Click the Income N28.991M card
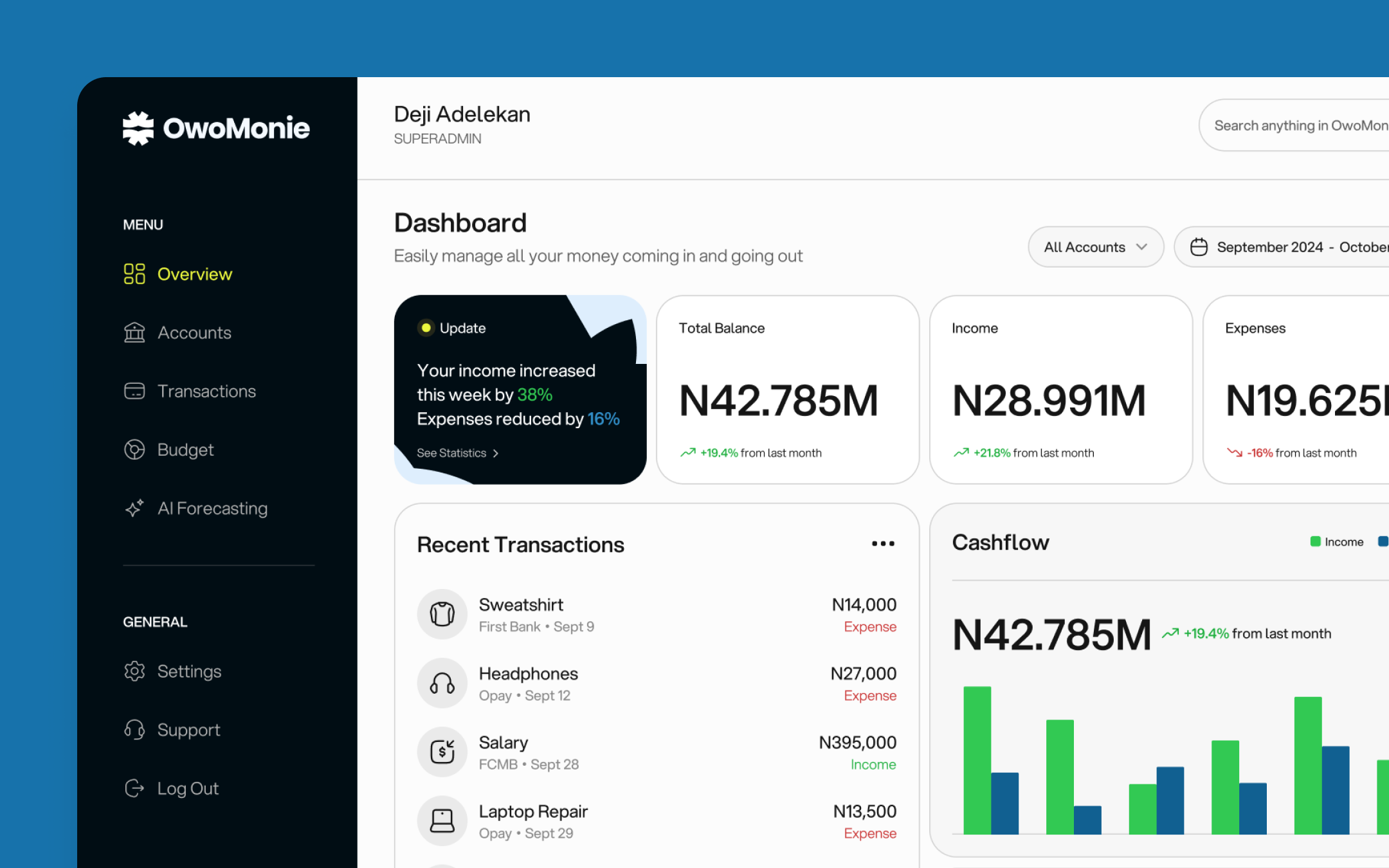This screenshot has height=868, width=1389. pos(1061,390)
